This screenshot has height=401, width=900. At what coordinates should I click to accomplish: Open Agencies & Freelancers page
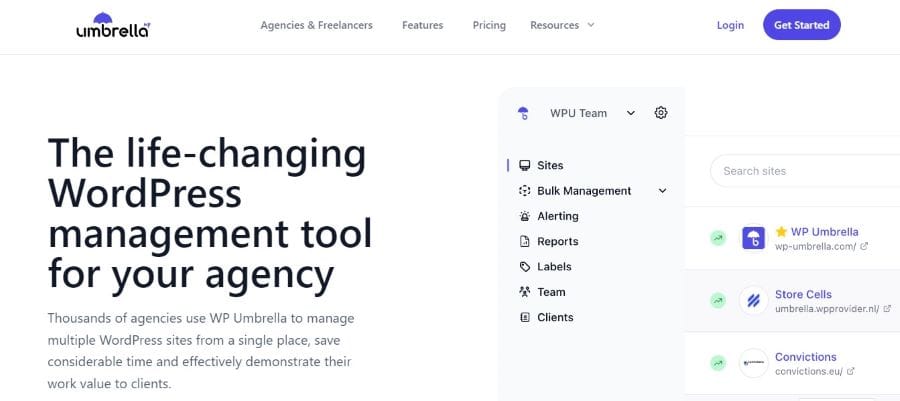pos(316,25)
